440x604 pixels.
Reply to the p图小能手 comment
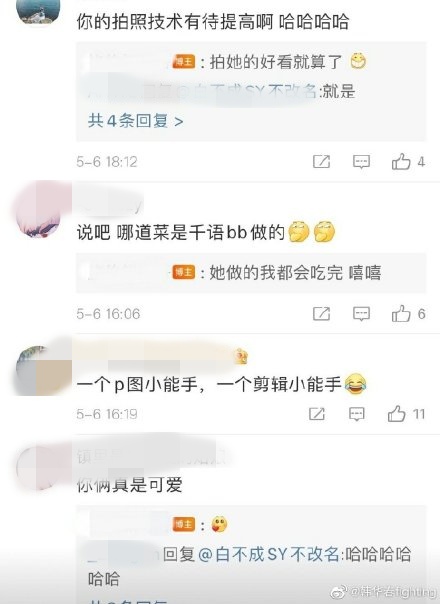click(357, 414)
